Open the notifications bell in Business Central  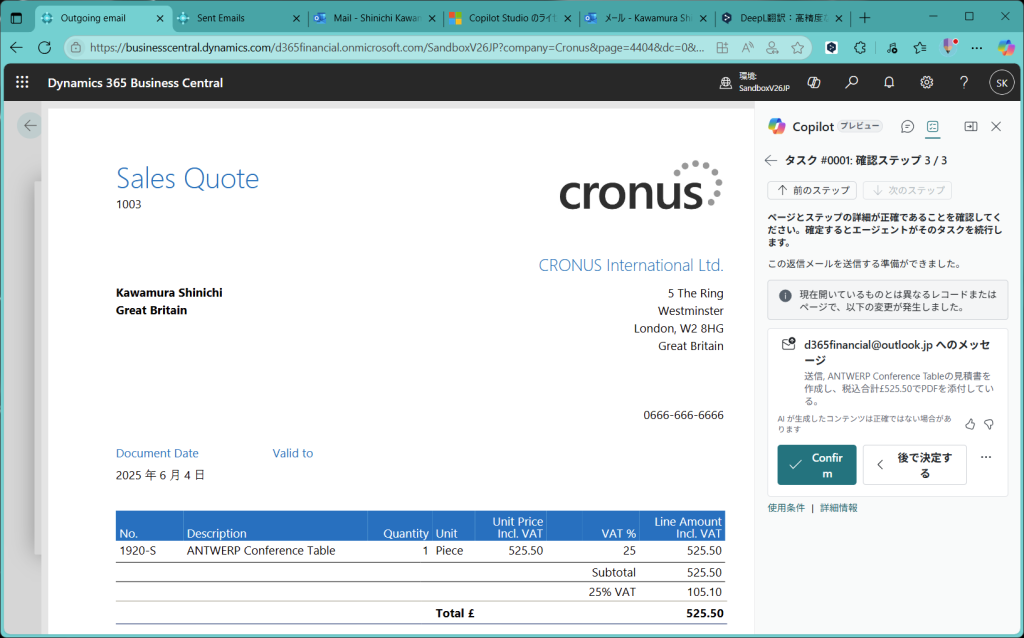[889, 82]
